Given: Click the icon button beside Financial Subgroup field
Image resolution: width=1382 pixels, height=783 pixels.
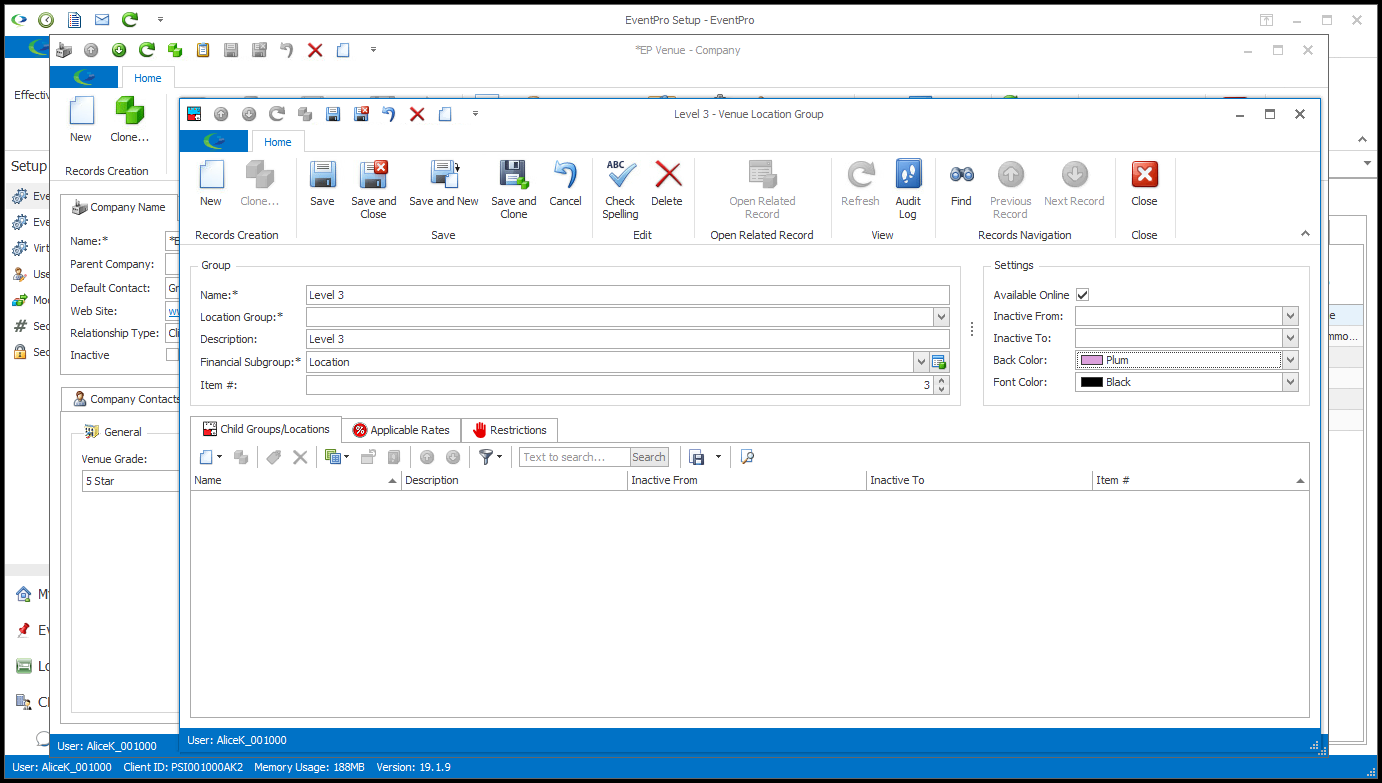Looking at the screenshot, I should click(x=939, y=362).
